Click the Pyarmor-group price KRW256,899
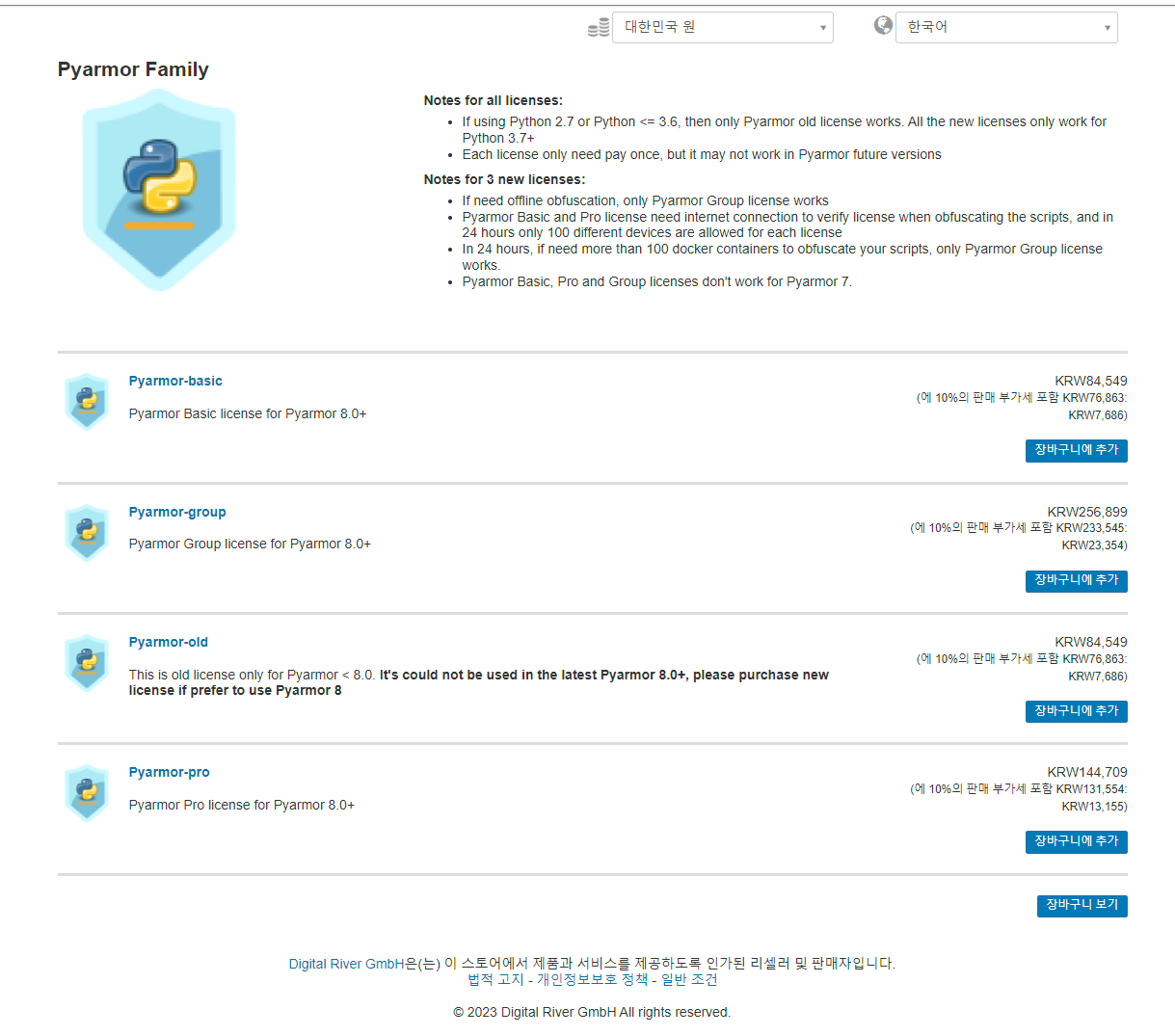The height and width of the screenshot is (1036, 1175). (1087, 512)
